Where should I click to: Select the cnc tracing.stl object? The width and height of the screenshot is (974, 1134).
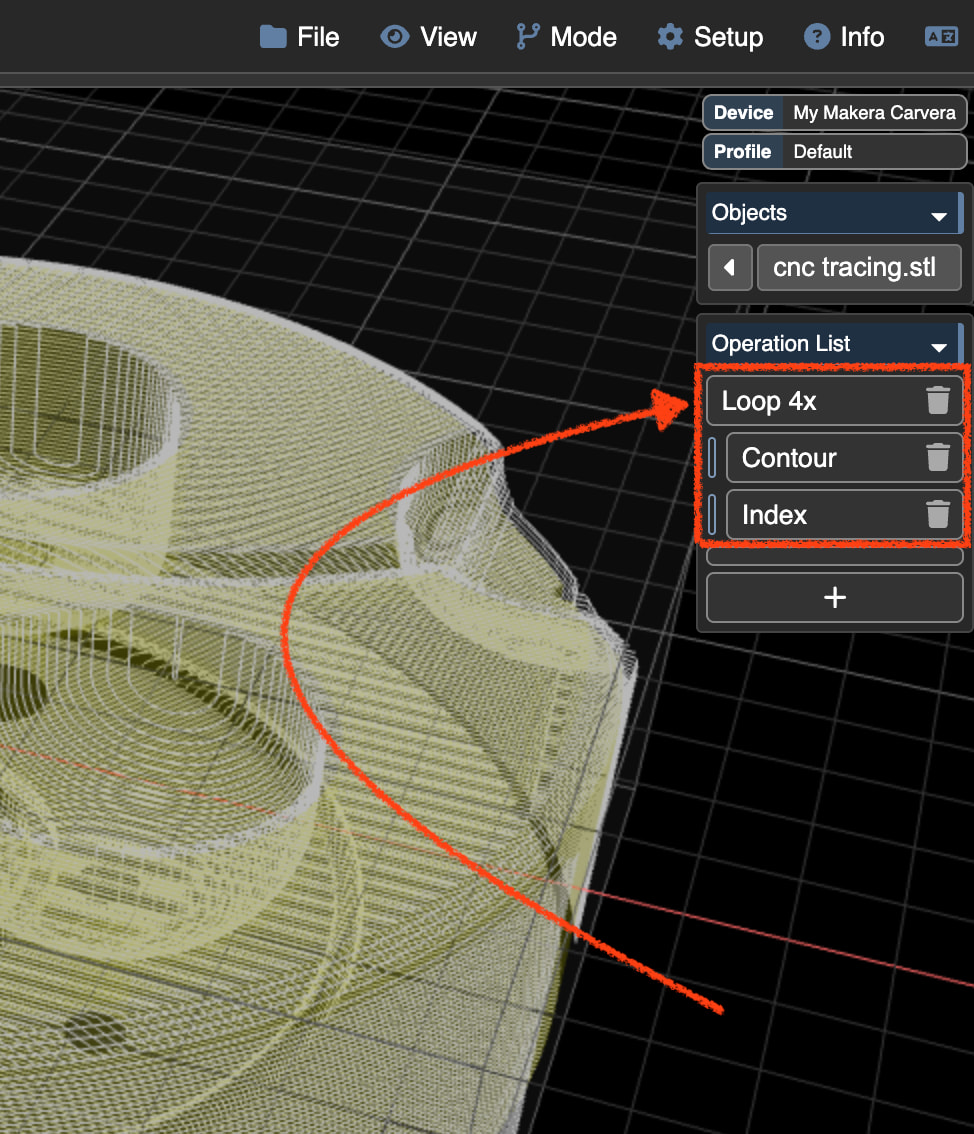point(858,268)
